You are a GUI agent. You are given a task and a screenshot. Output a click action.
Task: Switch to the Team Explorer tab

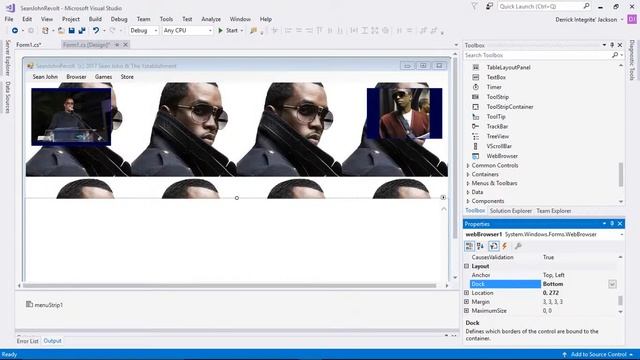553,211
